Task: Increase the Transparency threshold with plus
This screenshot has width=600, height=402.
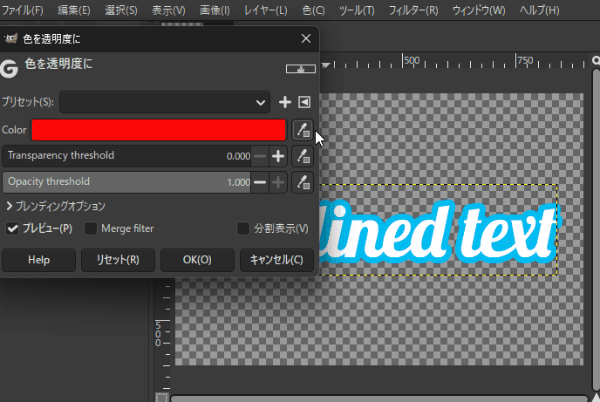Action: tap(278, 156)
